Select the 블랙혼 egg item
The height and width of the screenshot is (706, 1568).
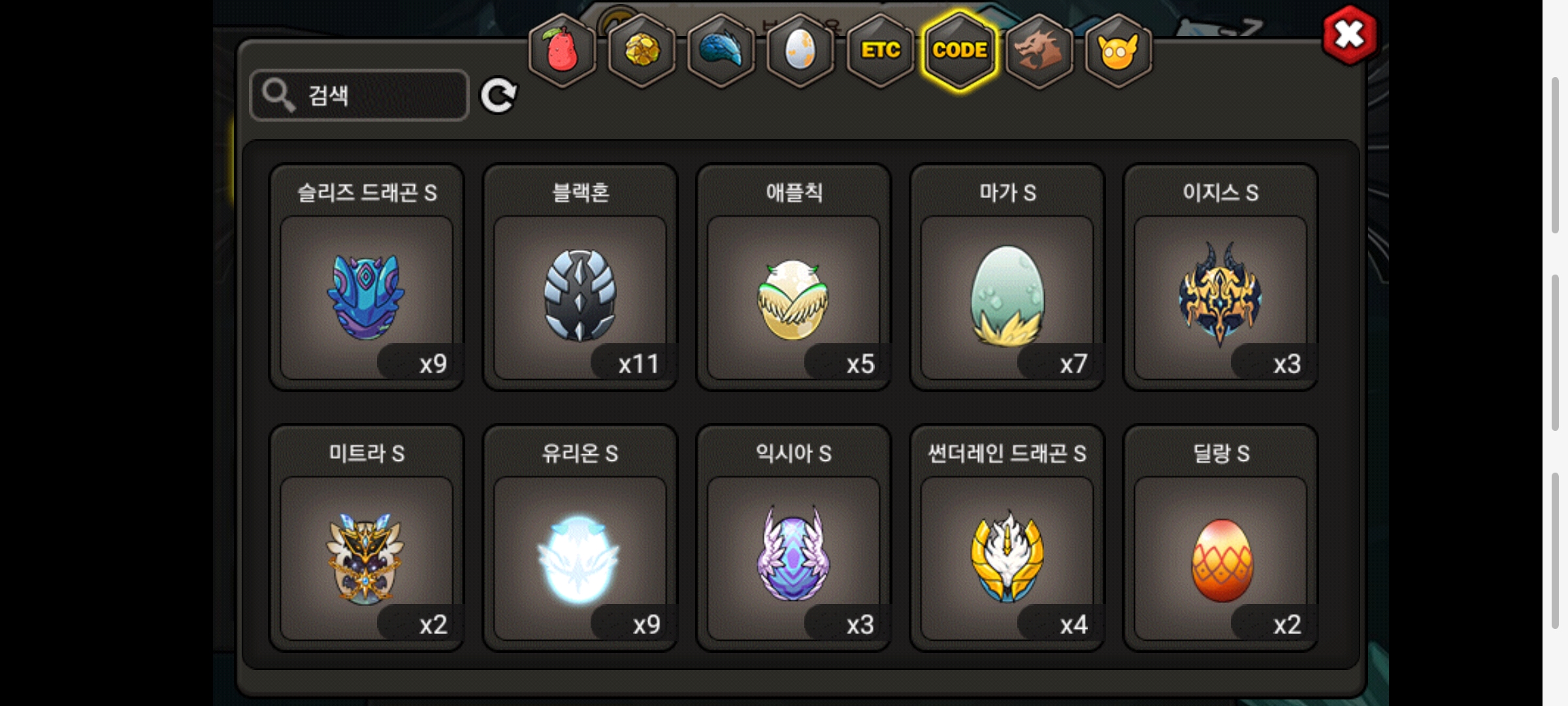pos(580,277)
